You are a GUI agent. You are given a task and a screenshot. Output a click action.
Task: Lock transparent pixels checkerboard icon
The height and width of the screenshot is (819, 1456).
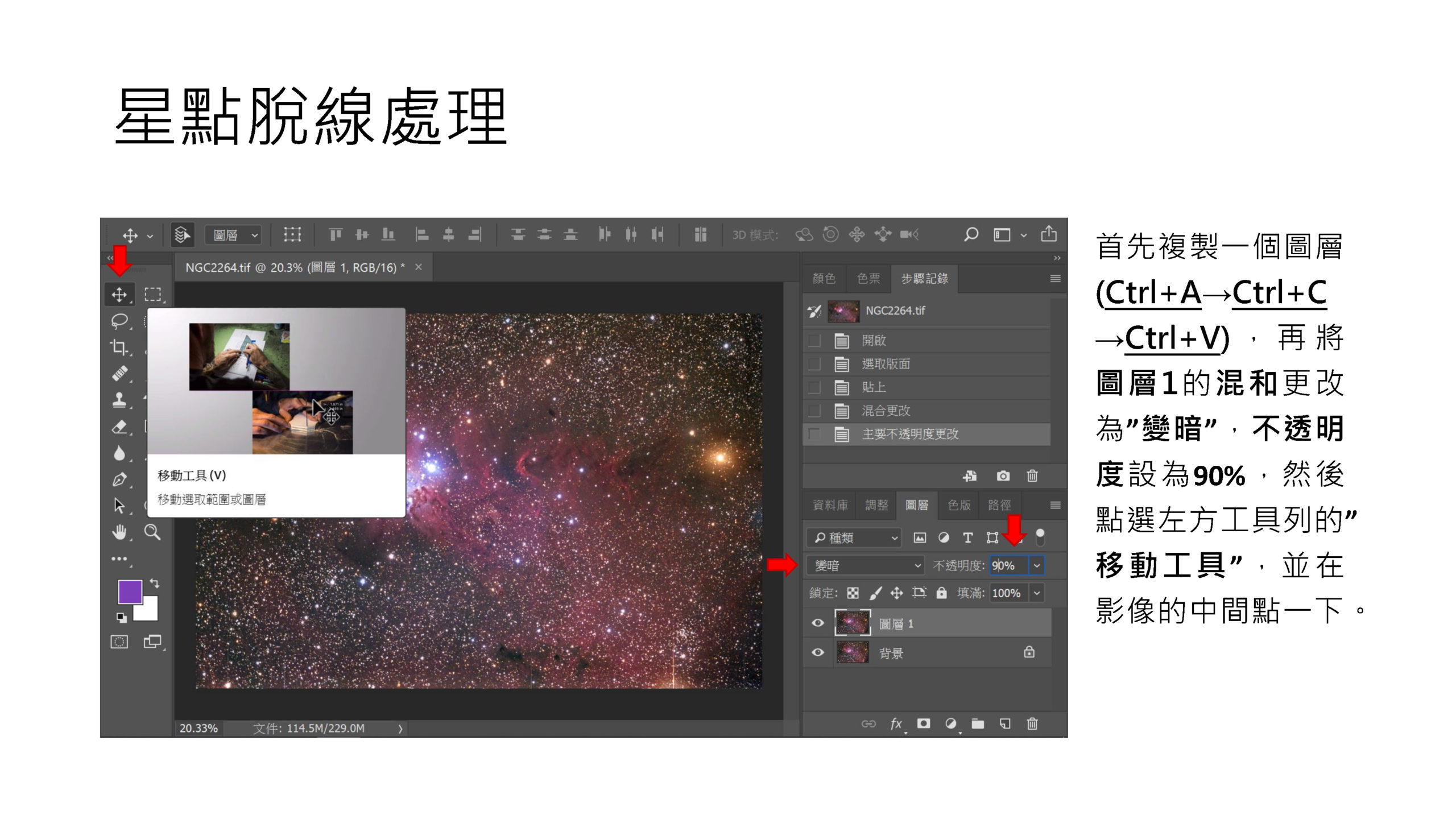pos(853,593)
